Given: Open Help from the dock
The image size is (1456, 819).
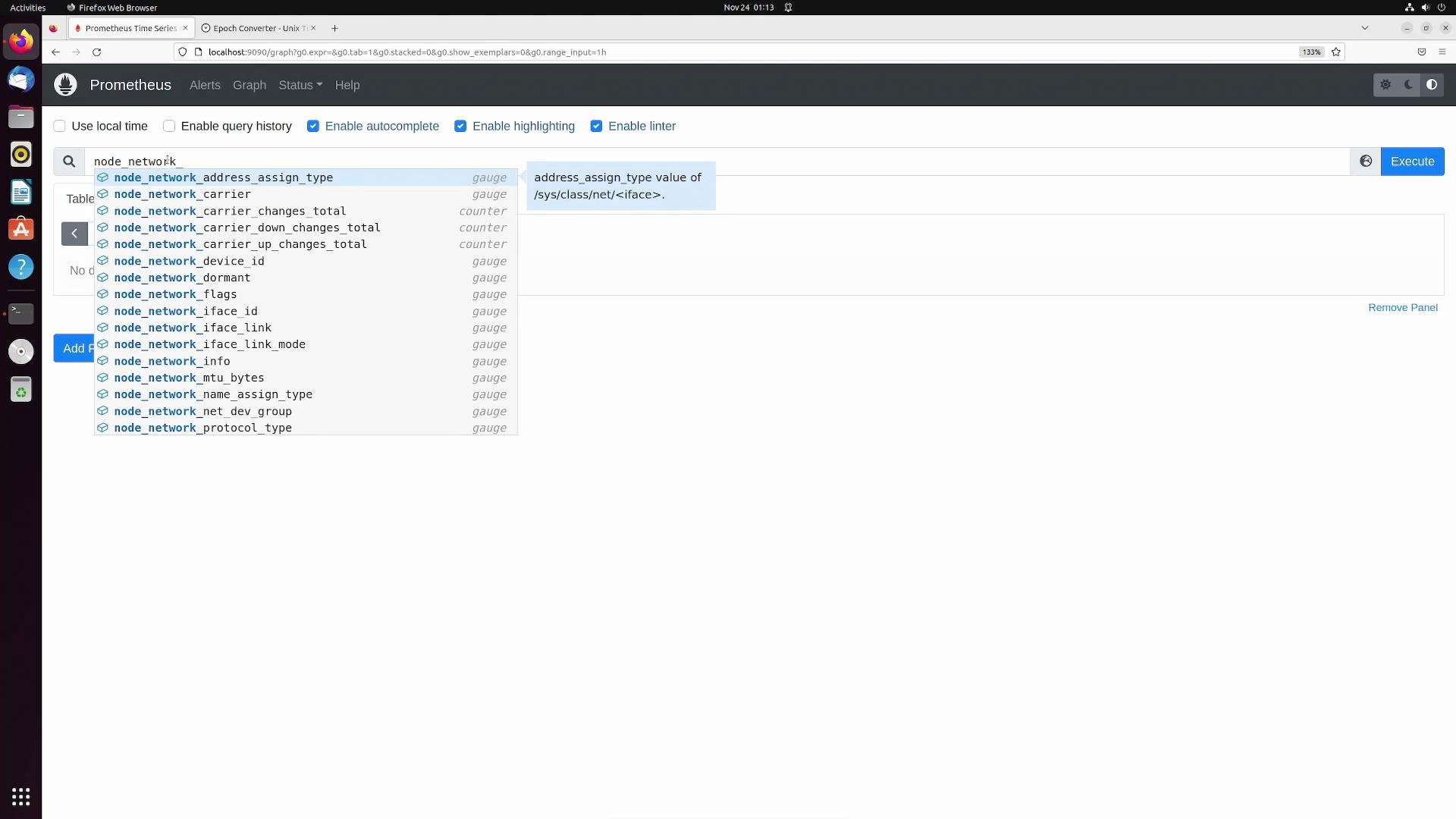Looking at the screenshot, I should coord(21,267).
